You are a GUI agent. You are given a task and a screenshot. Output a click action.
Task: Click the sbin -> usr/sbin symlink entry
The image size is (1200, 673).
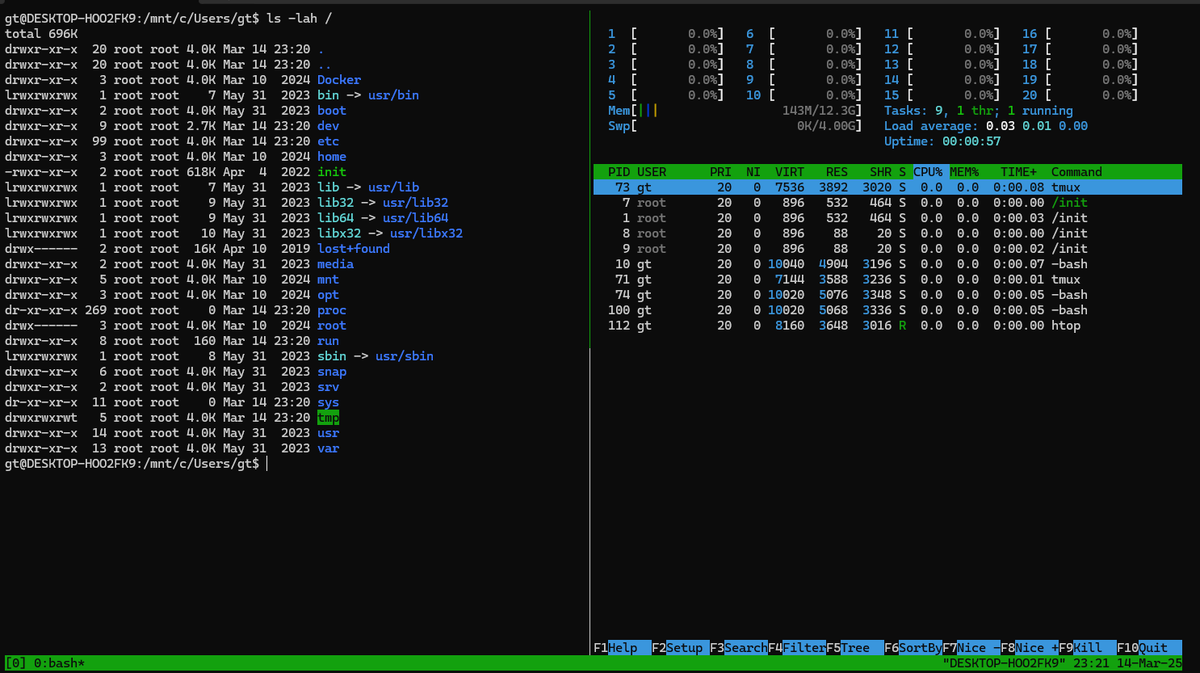(x=375, y=356)
